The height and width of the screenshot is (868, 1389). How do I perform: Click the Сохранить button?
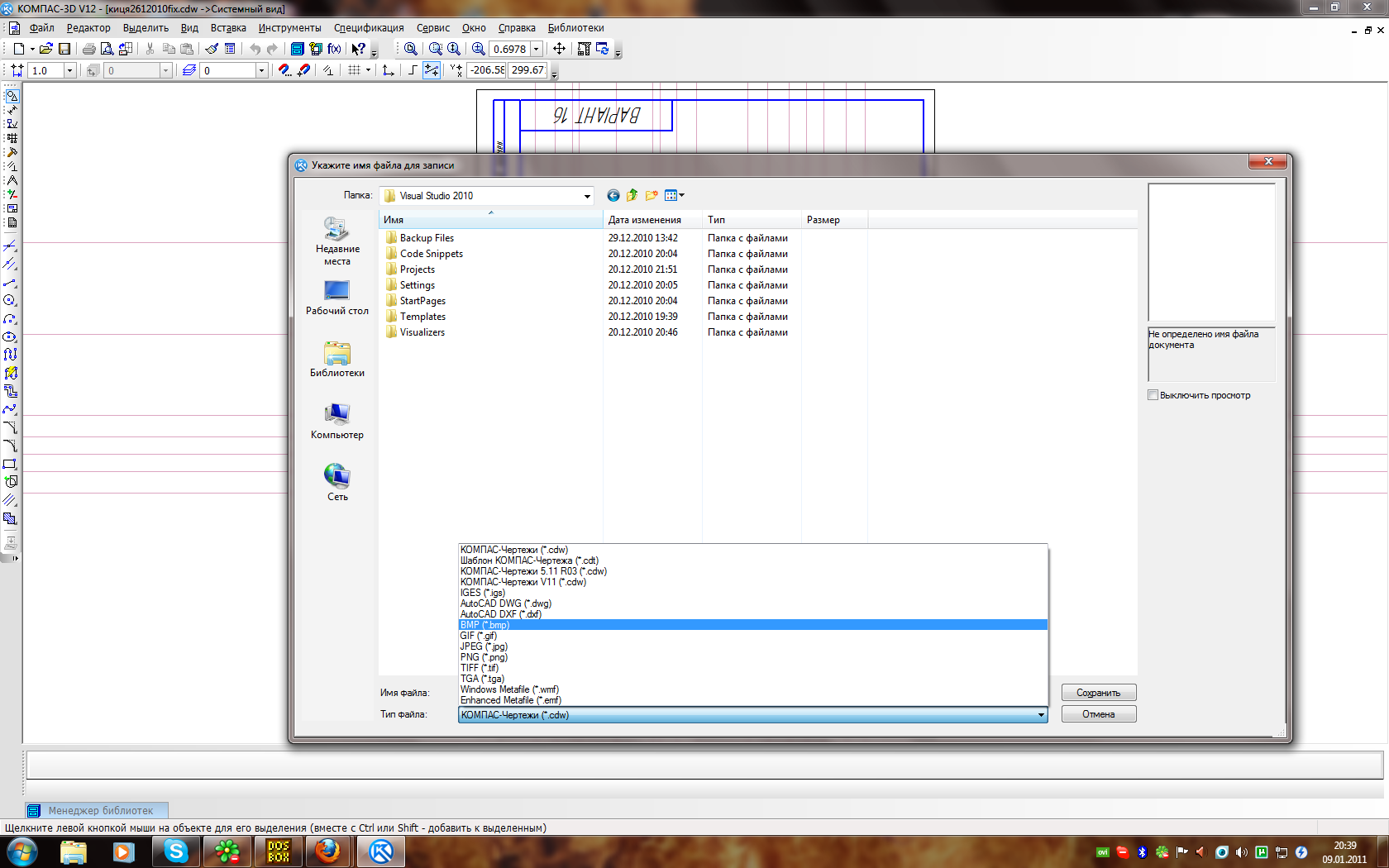[1099, 693]
